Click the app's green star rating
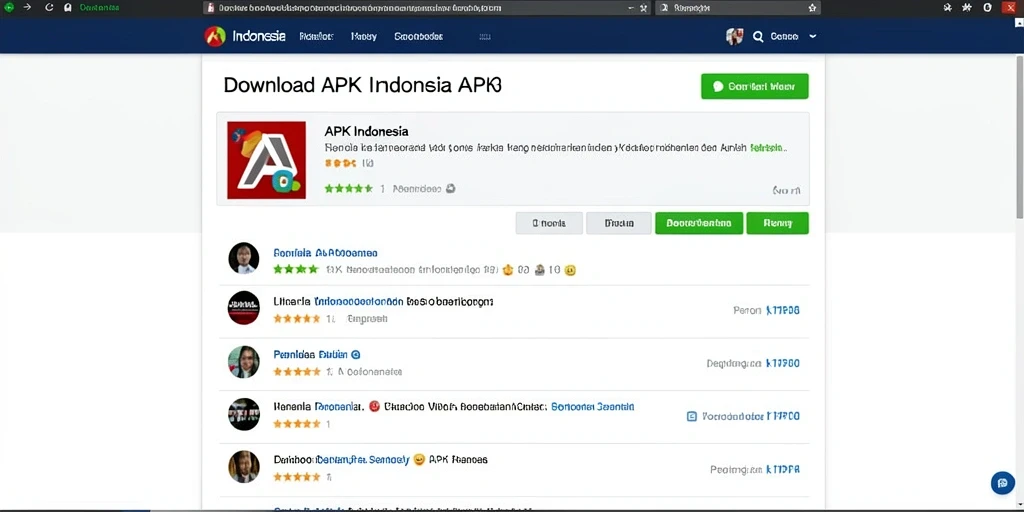1024x512 pixels. click(349, 189)
